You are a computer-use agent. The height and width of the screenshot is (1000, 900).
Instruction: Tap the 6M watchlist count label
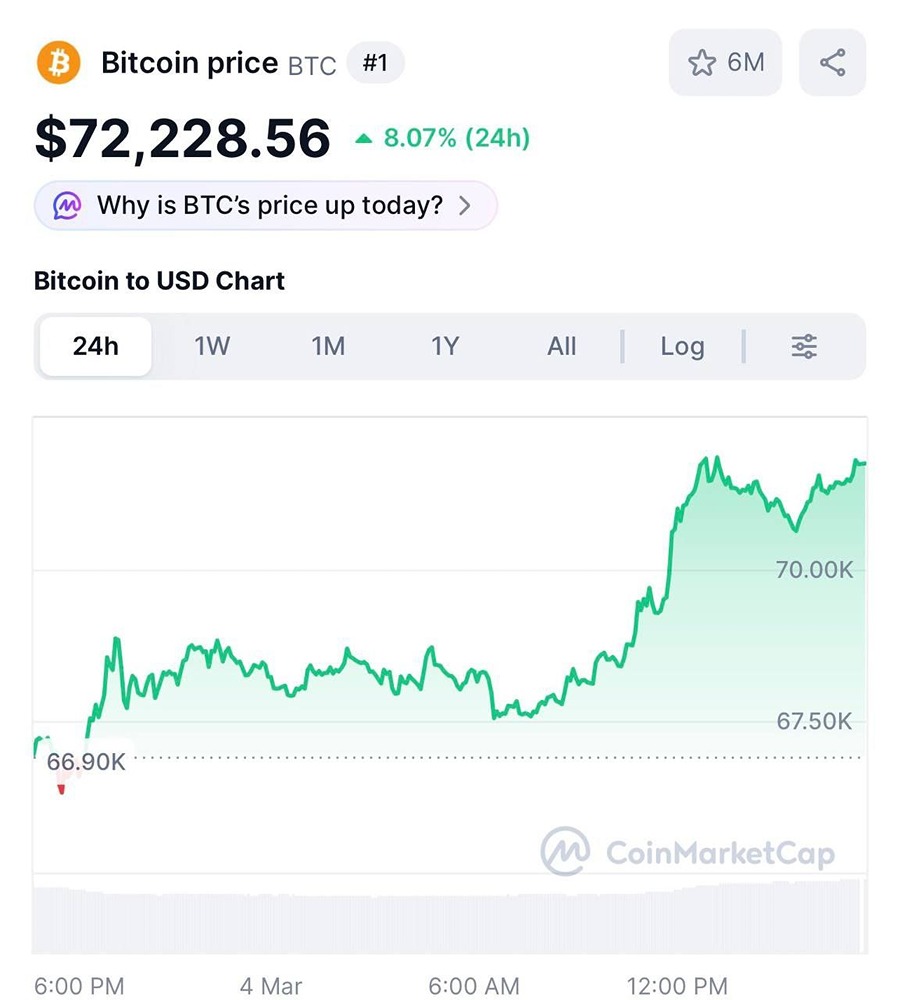click(x=746, y=62)
